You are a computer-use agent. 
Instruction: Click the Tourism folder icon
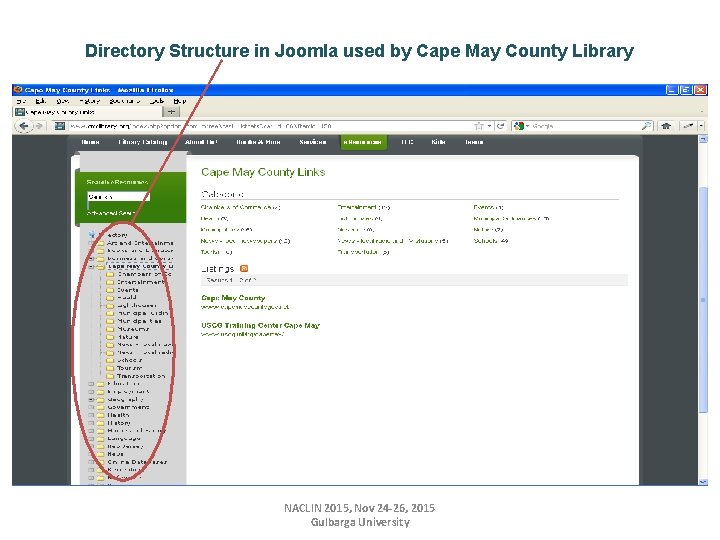click(110, 368)
